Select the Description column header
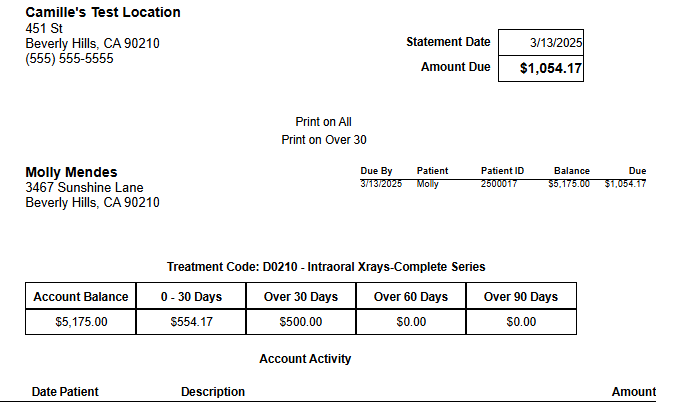 pyautogui.click(x=213, y=392)
